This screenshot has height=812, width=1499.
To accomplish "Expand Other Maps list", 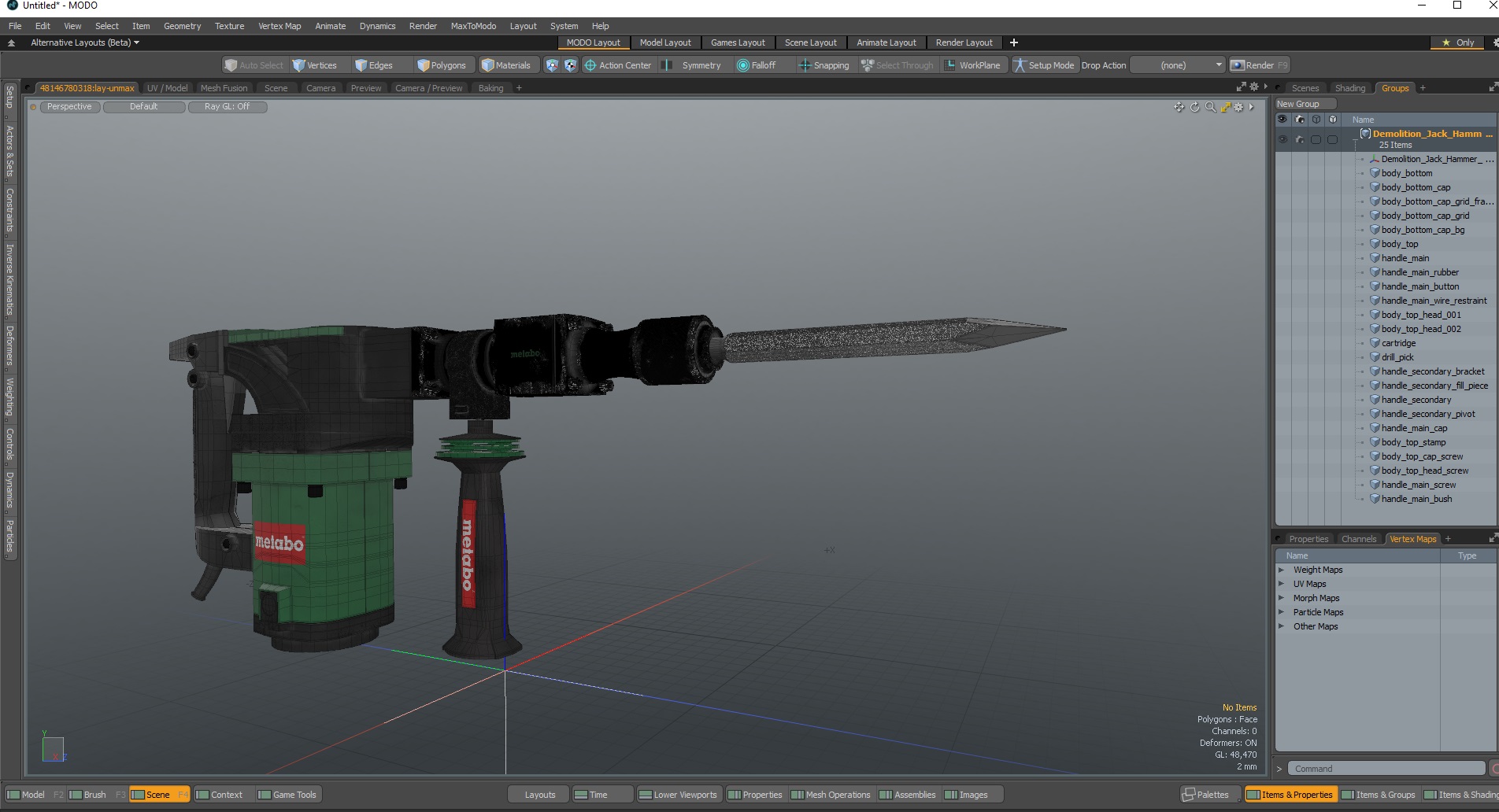I will pos(1281,626).
